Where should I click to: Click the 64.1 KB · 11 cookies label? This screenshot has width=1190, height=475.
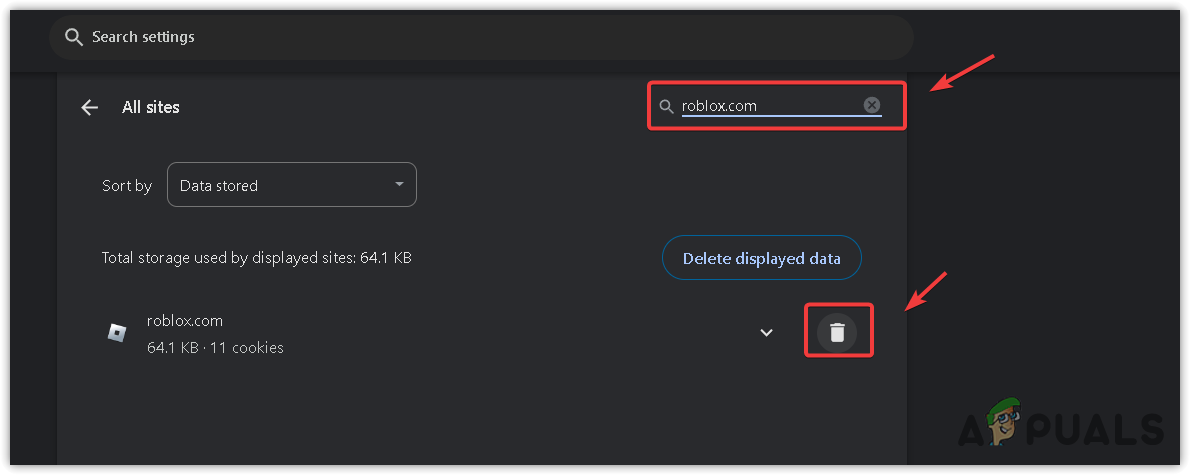215,348
